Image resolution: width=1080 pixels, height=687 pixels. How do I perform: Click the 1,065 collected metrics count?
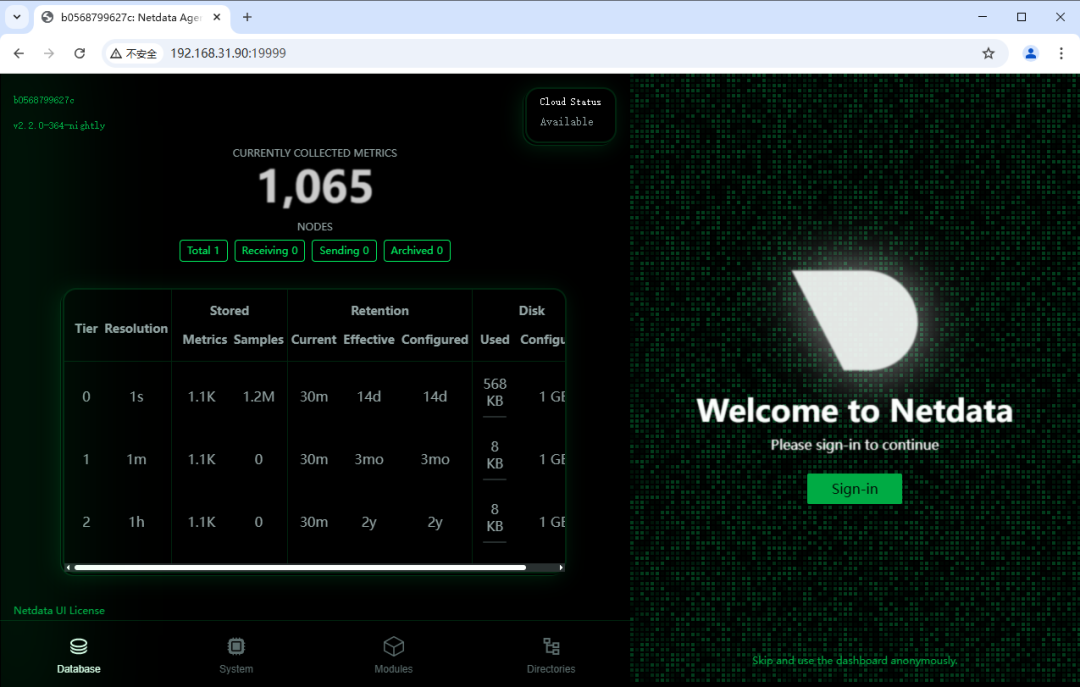tap(315, 187)
